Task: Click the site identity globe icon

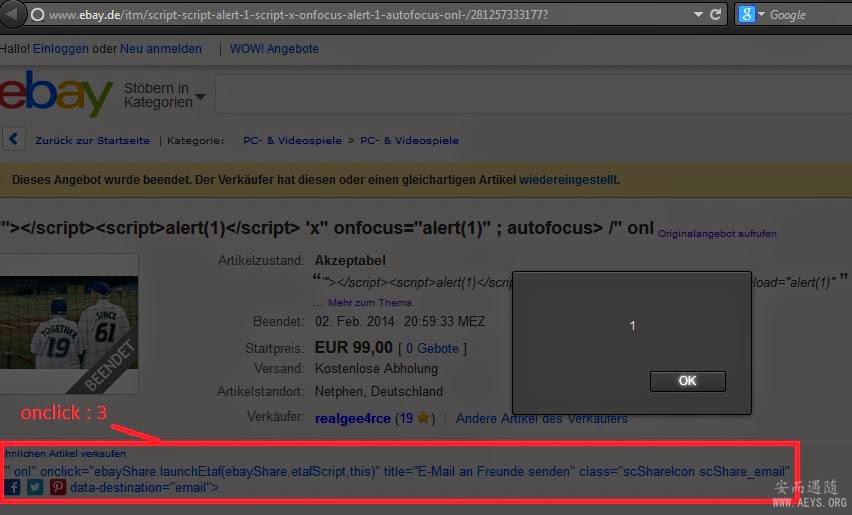Action: (x=37, y=15)
